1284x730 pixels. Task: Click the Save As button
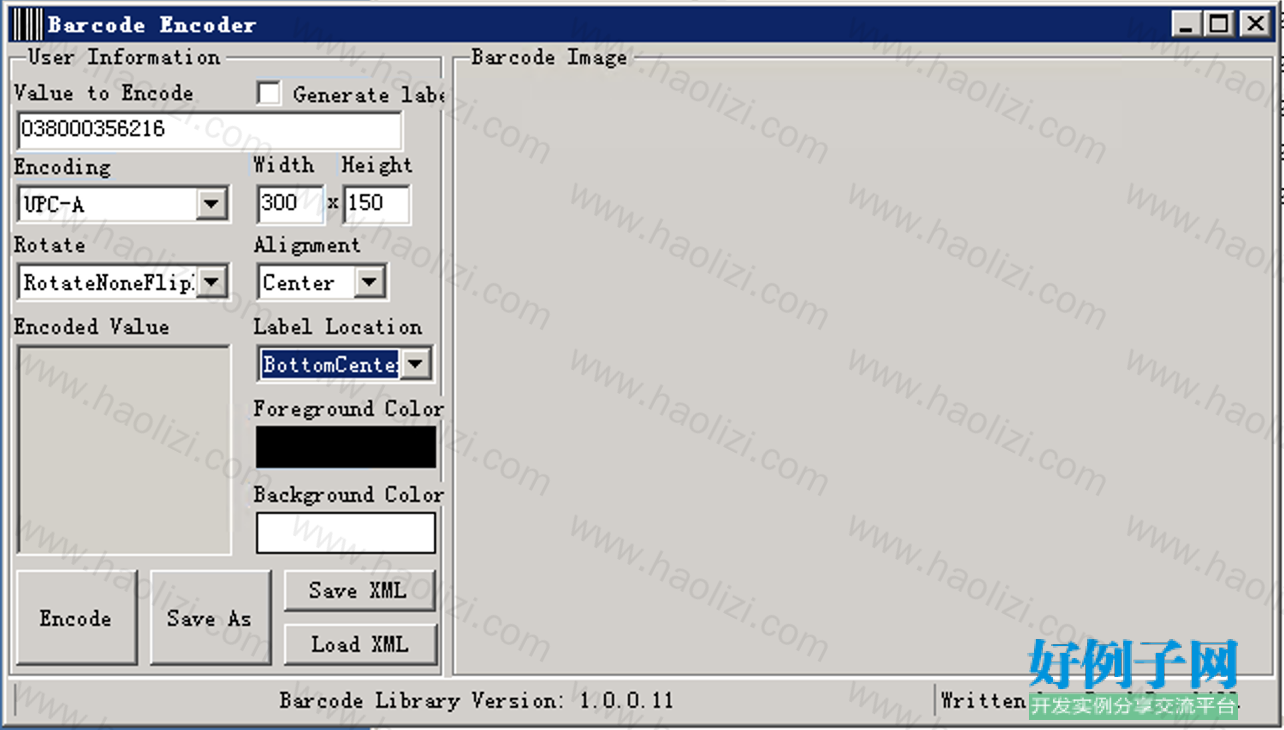tap(210, 618)
